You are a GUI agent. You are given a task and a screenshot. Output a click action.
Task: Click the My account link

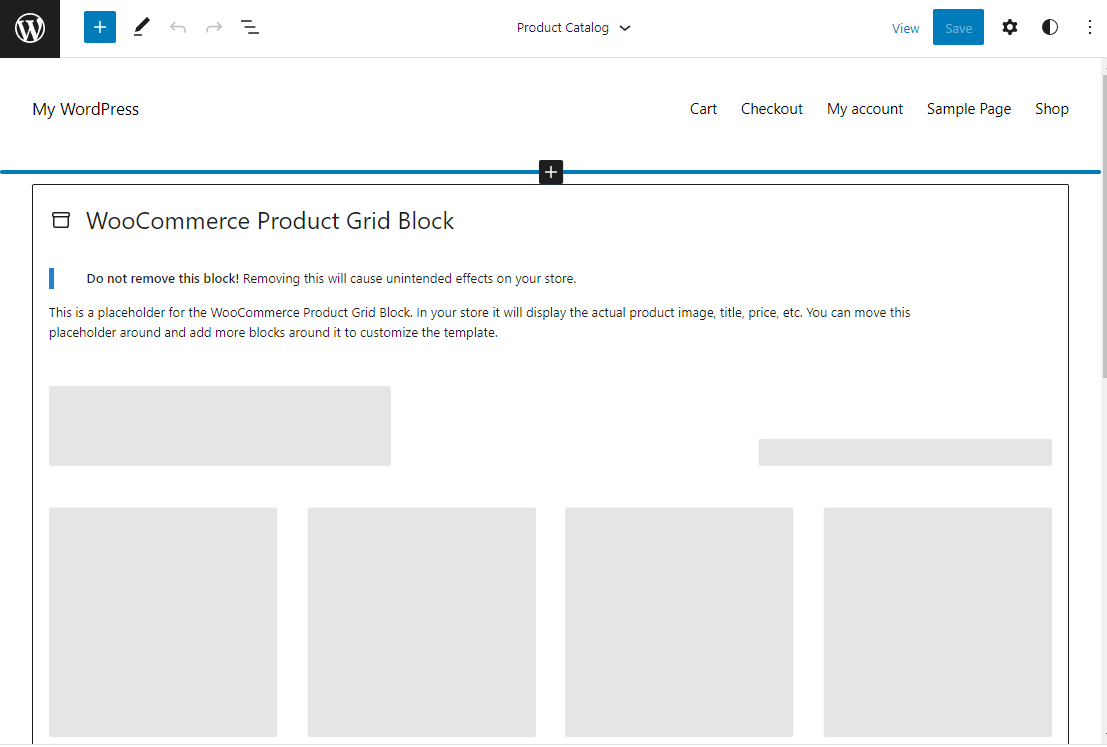click(x=864, y=108)
